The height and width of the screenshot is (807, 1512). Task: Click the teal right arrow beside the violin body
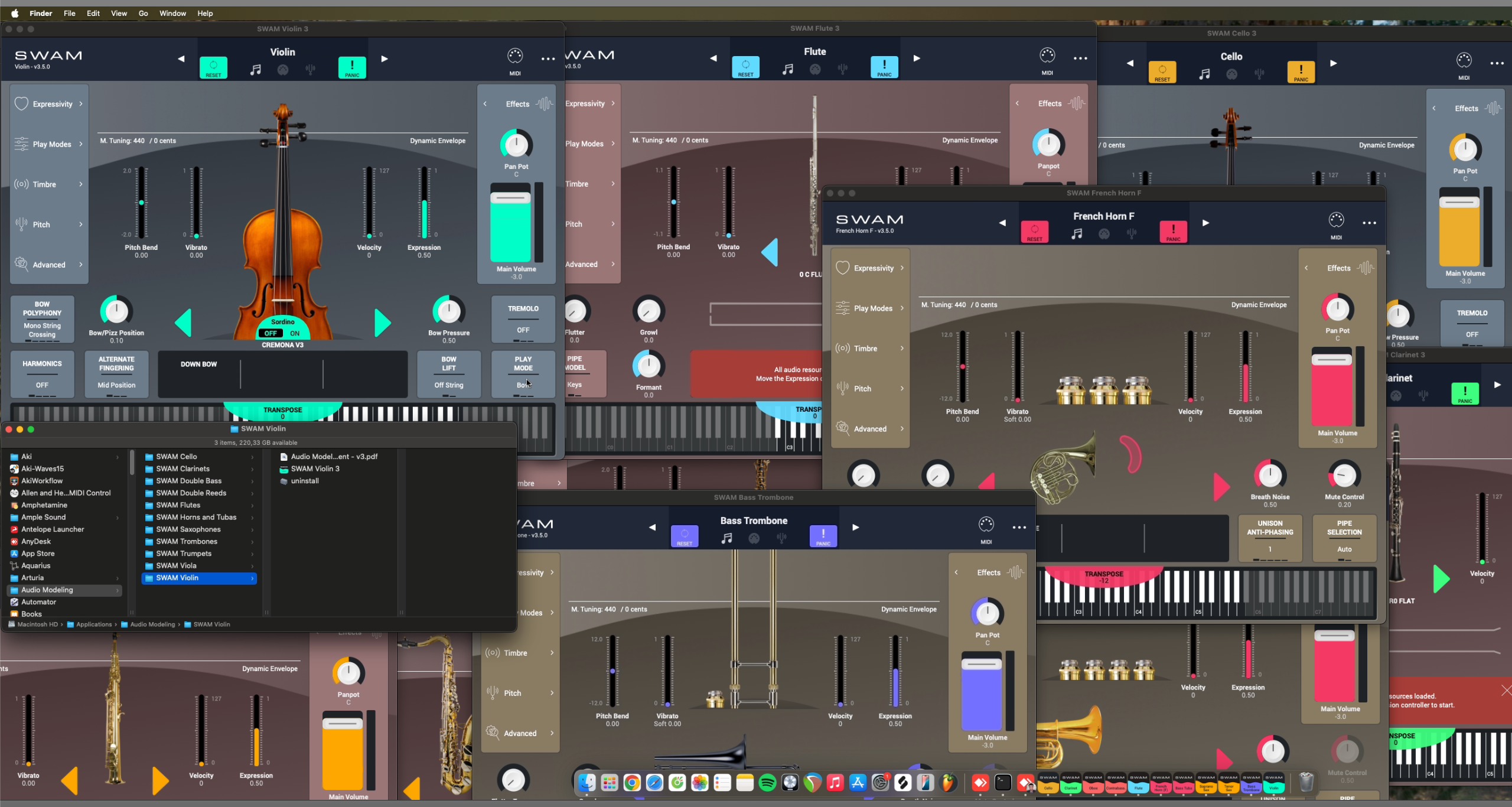click(382, 323)
